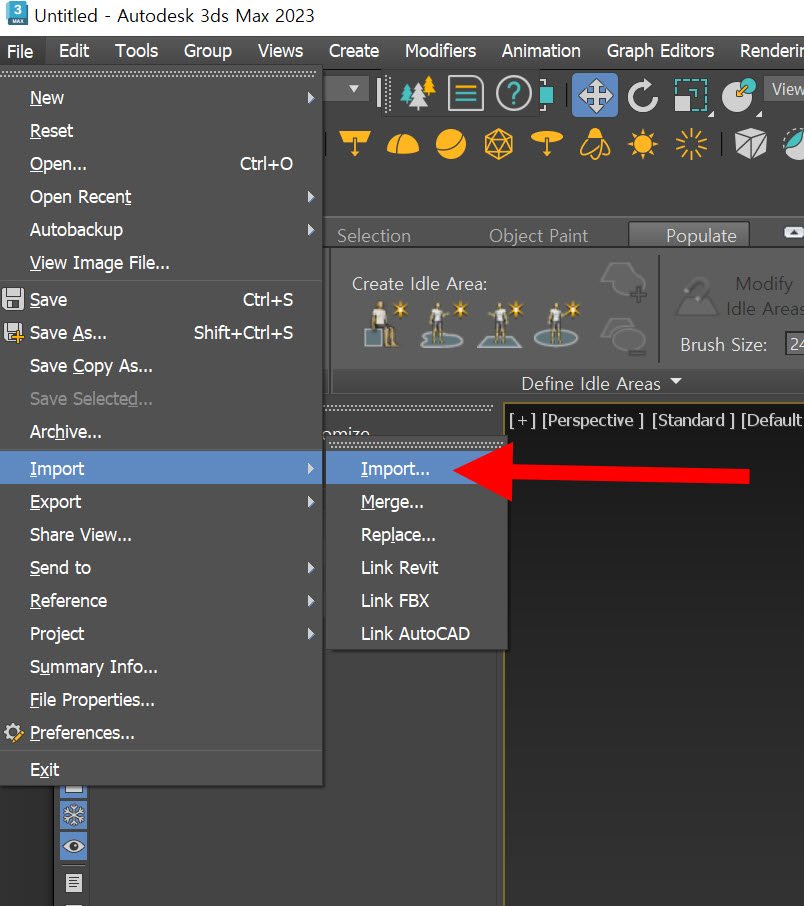The width and height of the screenshot is (804, 906).
Task: Switch to the Selection ribbon tab
Action: 374,235
